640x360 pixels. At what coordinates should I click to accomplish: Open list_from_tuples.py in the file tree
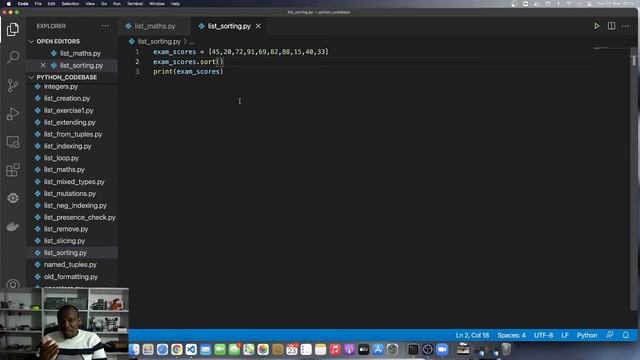[x=73, y=134]
